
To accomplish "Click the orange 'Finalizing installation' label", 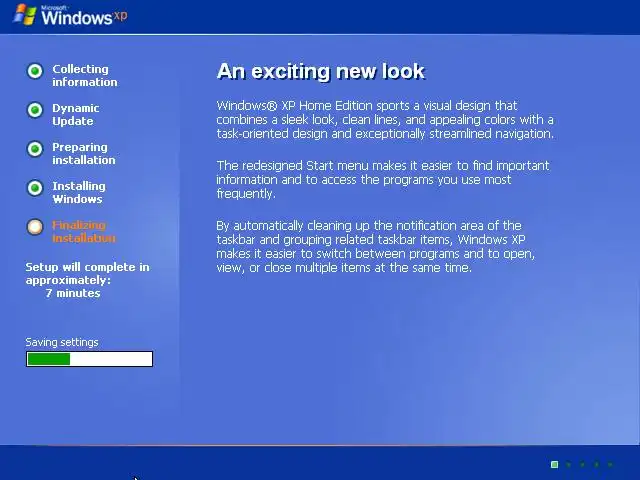I will click(x=84, y=231).
